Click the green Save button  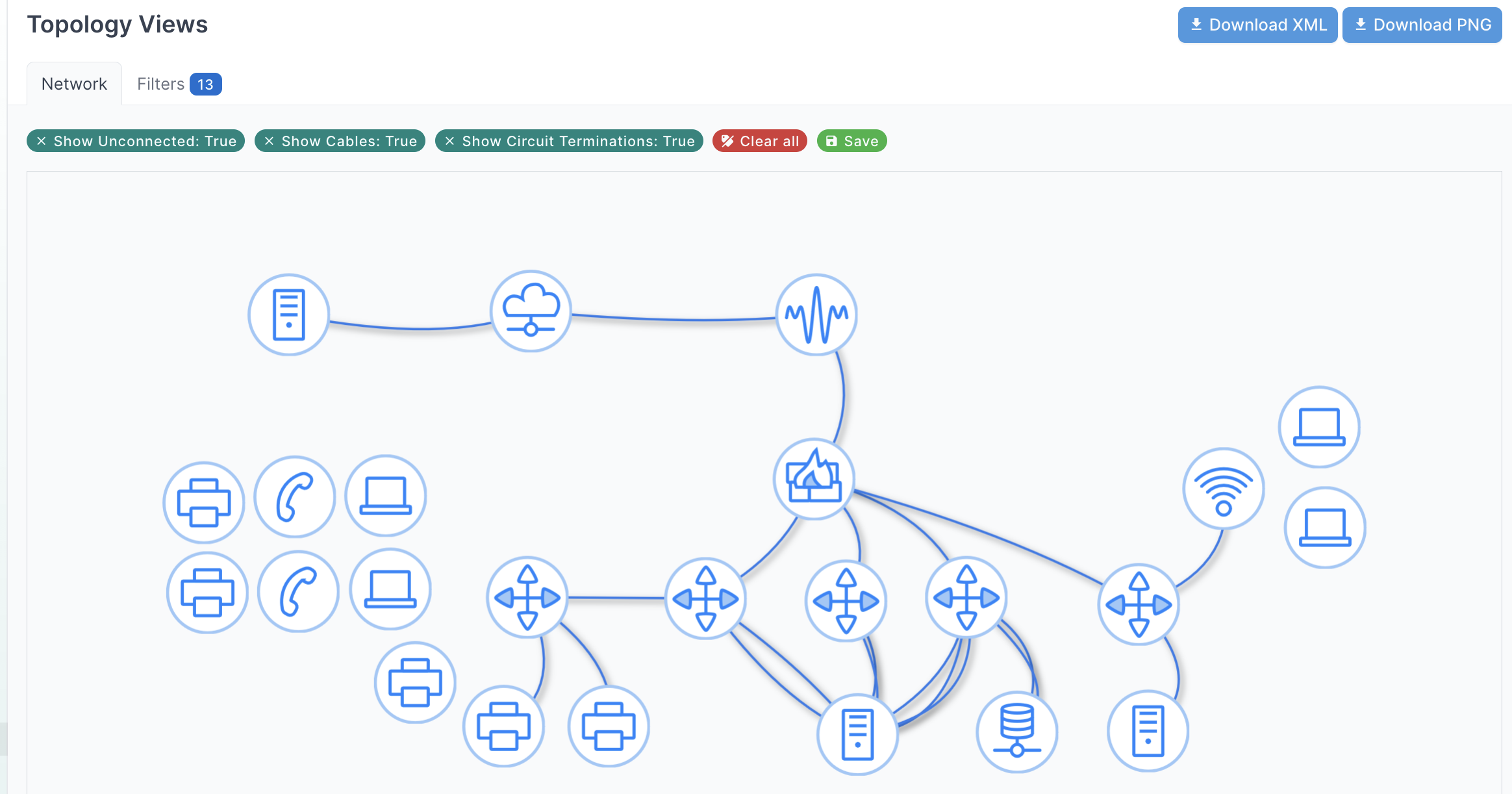click(x=851, y=141)
